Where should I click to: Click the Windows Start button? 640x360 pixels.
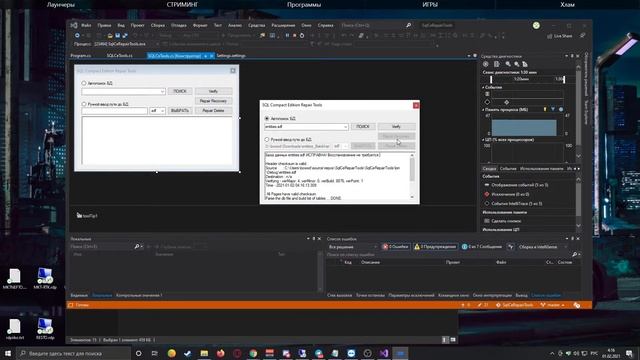pyautogui.click(x=8, y=353)
